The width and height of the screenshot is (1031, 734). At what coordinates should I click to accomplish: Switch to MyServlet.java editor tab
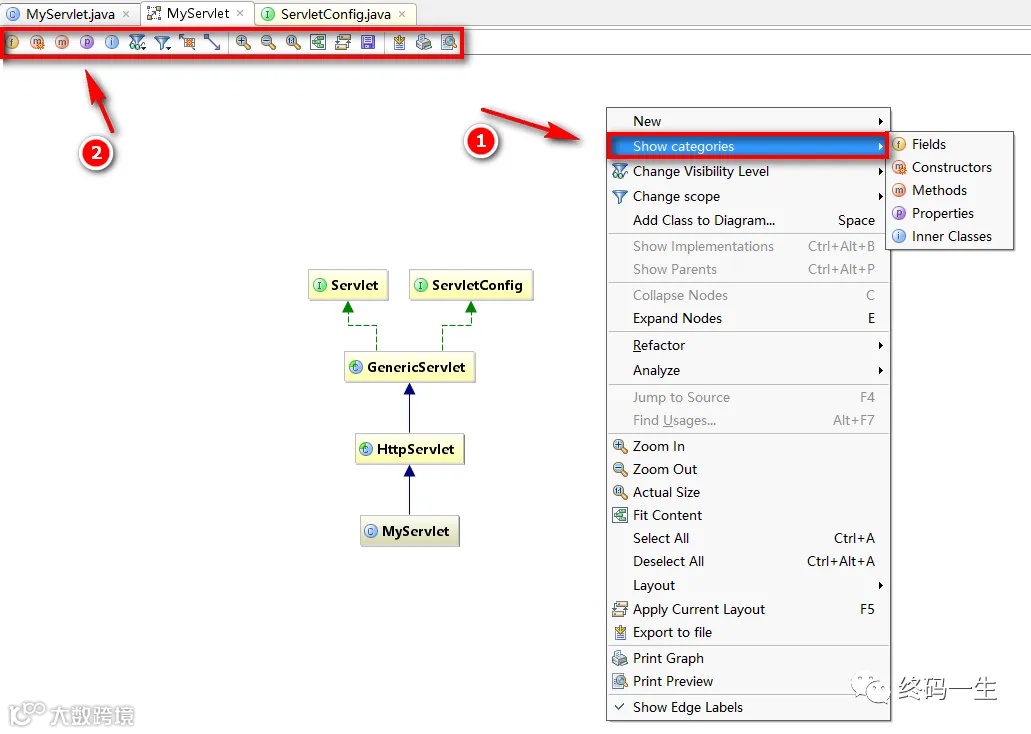[x=69, y=14]
